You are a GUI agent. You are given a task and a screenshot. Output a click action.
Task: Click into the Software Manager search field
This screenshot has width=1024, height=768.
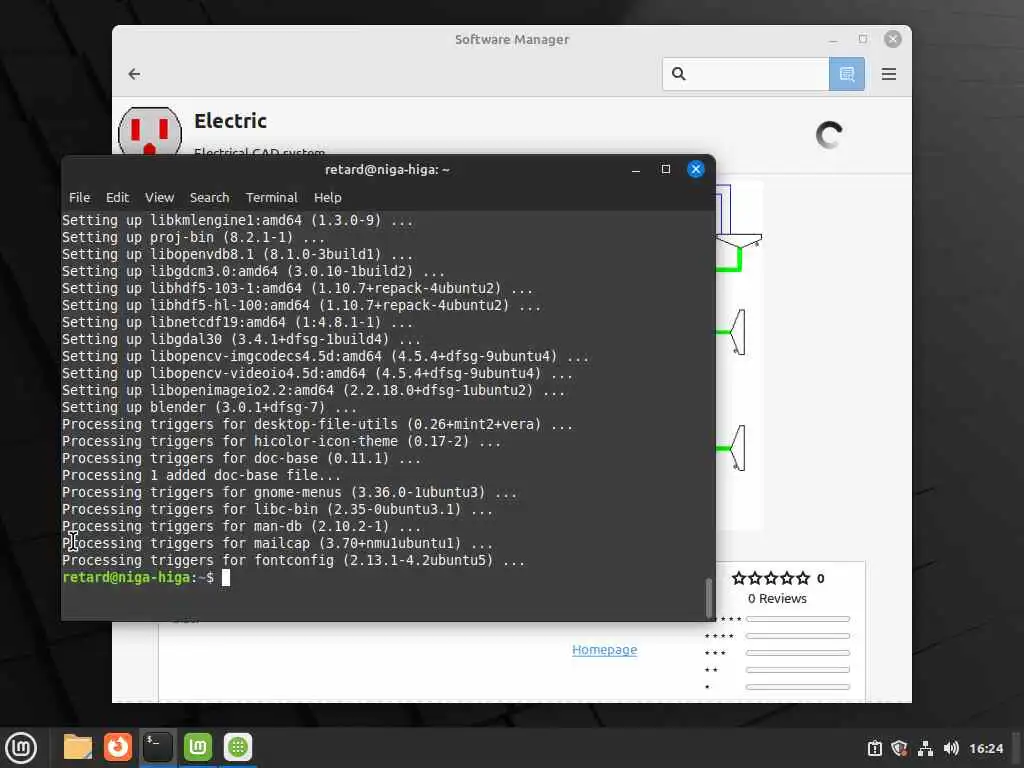point(746,74)
